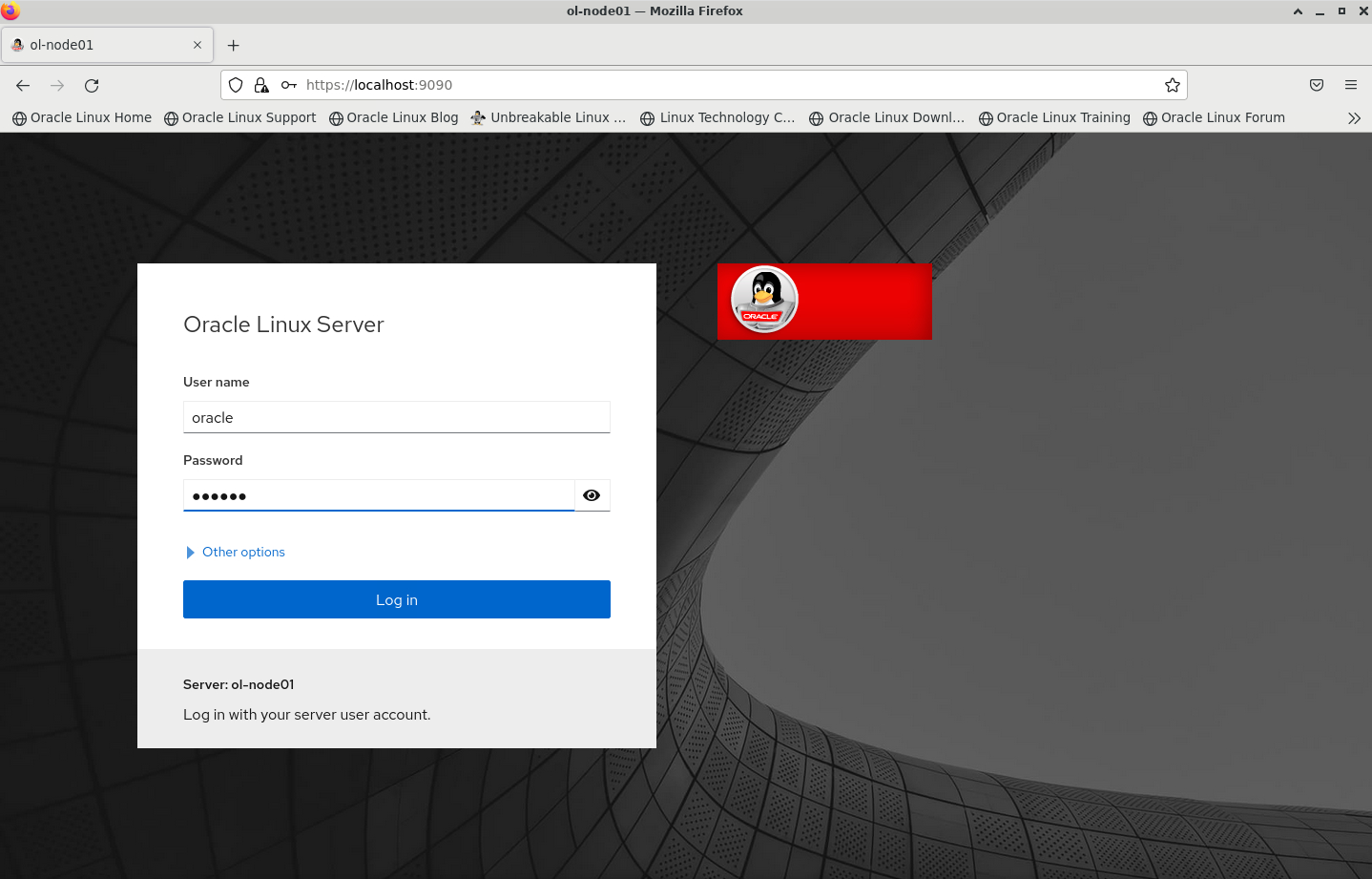
Task: Focus the Password field
Action: tap(379, 495)
